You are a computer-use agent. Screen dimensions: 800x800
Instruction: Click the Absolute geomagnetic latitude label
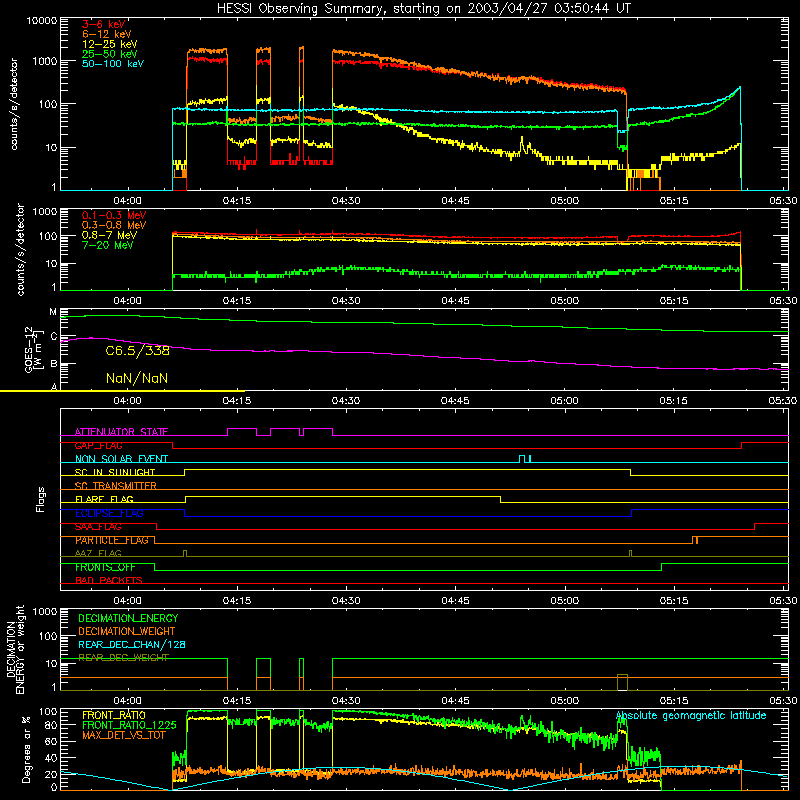[x=691, y=716]
